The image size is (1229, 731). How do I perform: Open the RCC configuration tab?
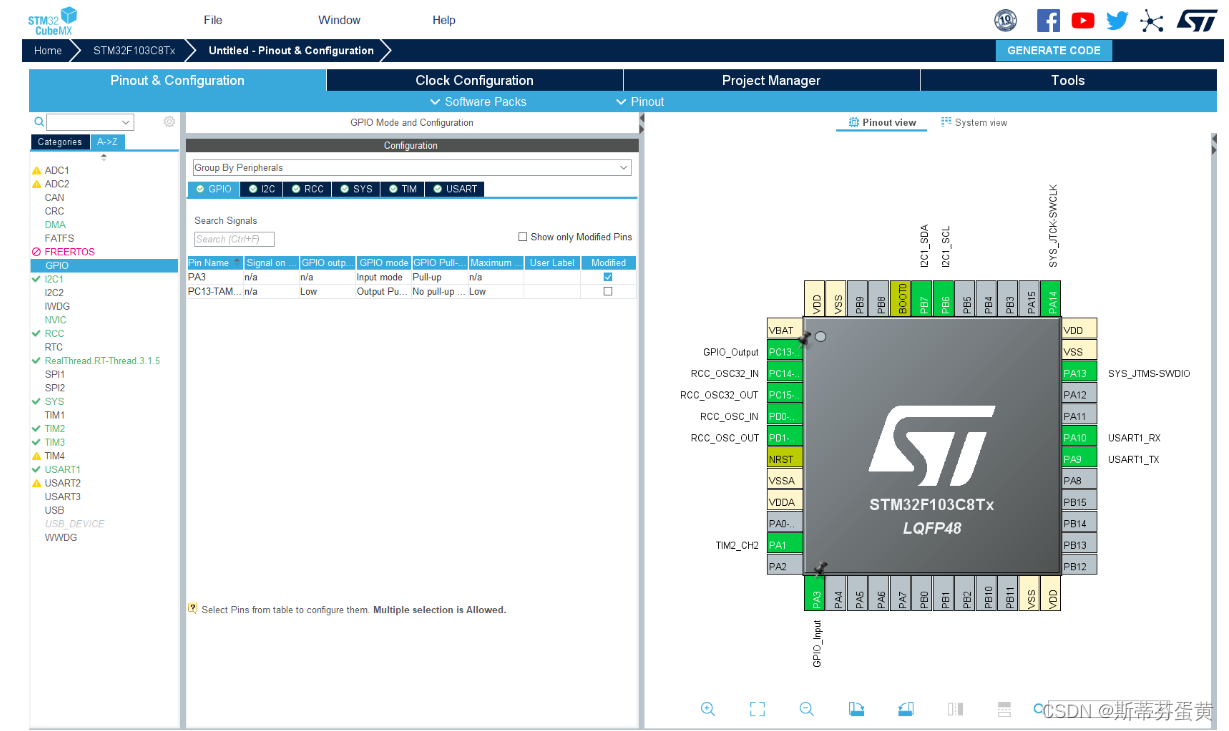click(x=308, y=189)
